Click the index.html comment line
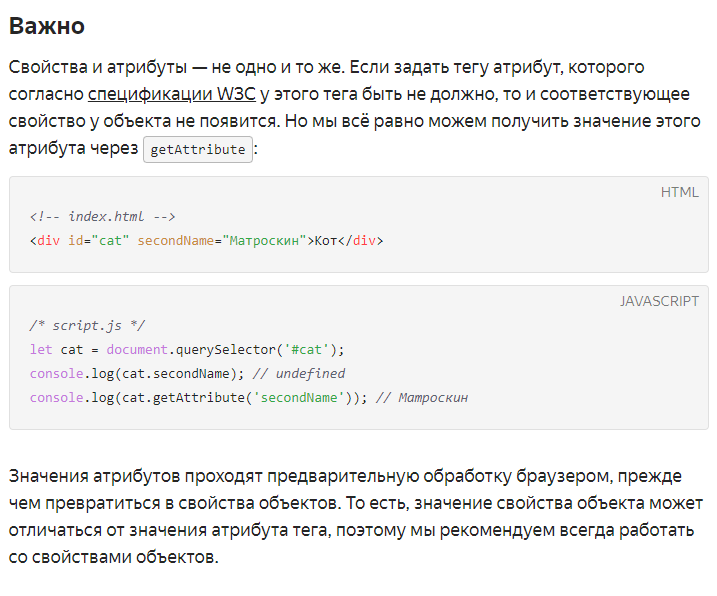 (x=102, y=216)
